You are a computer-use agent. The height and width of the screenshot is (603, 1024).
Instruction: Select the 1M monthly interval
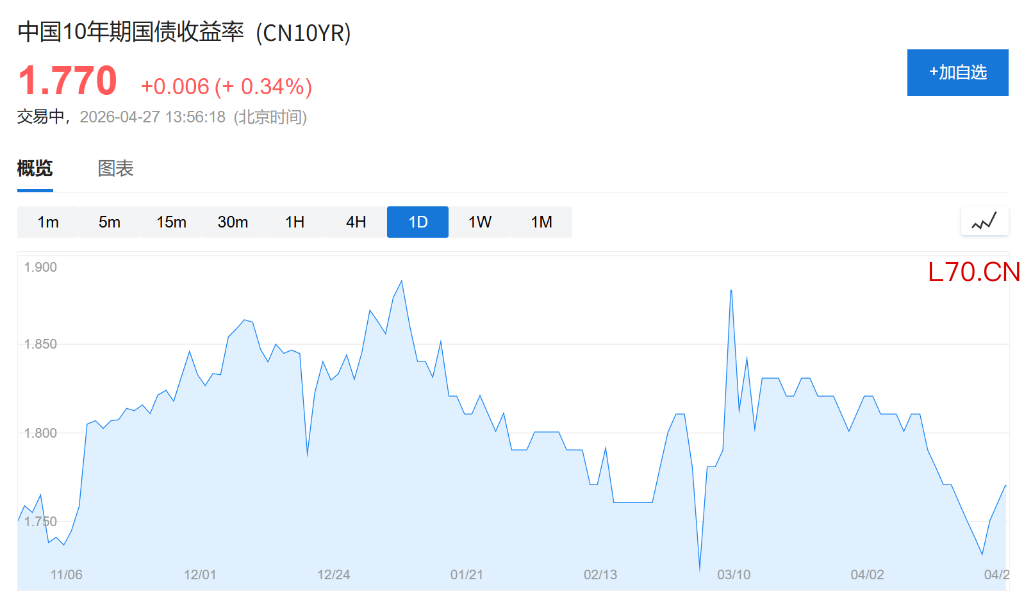(x=541, y=222)
